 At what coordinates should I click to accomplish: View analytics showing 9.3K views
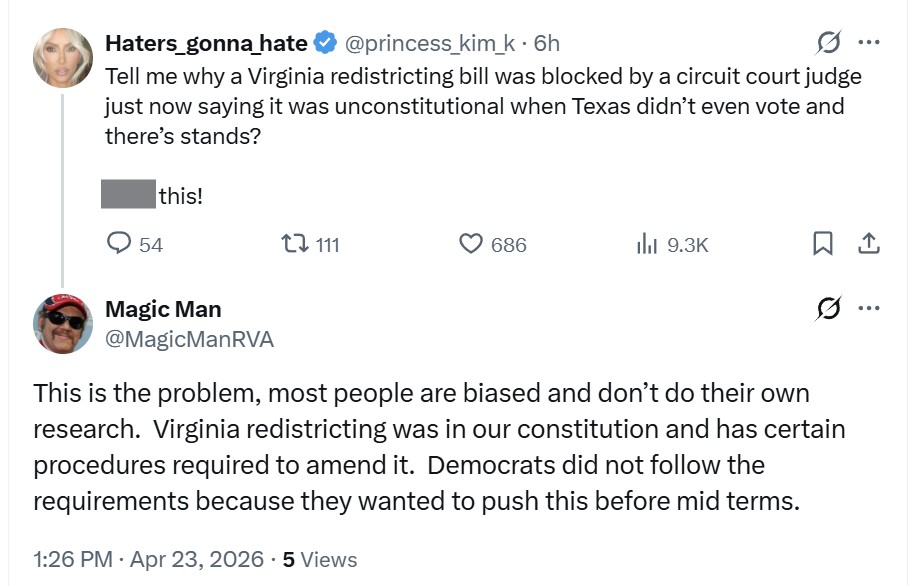point(648,244)
